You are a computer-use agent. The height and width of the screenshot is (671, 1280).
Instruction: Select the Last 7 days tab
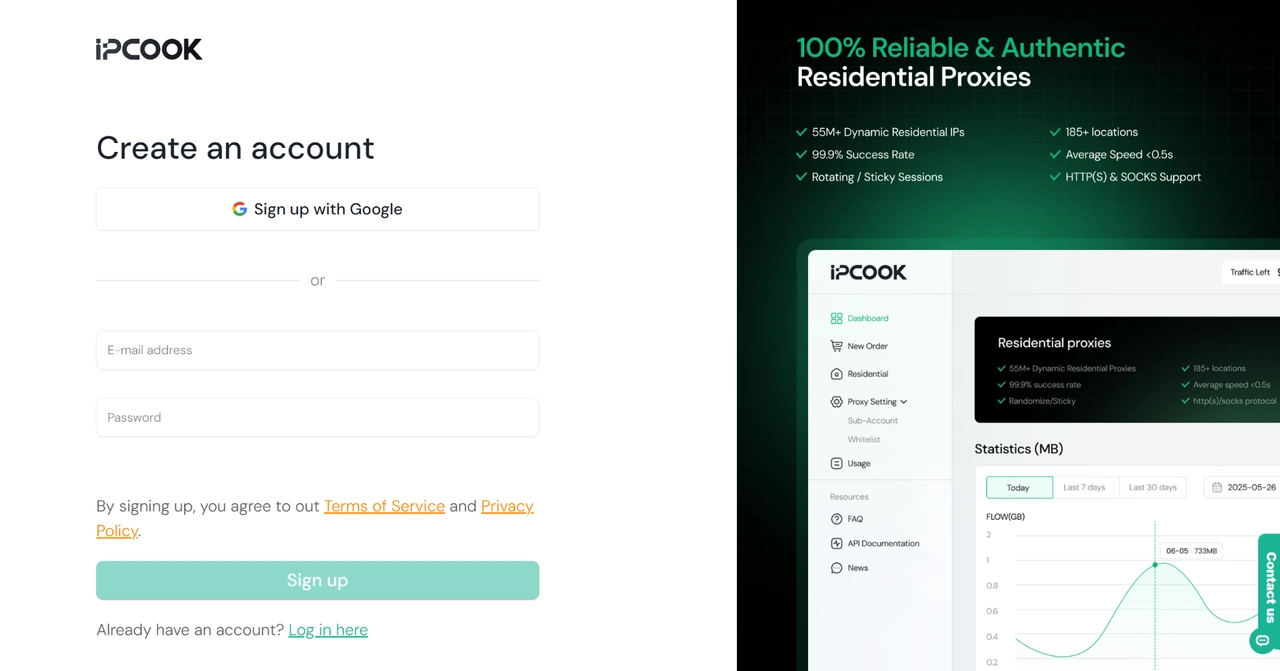pyautogui.click(x=1086, y=487)
